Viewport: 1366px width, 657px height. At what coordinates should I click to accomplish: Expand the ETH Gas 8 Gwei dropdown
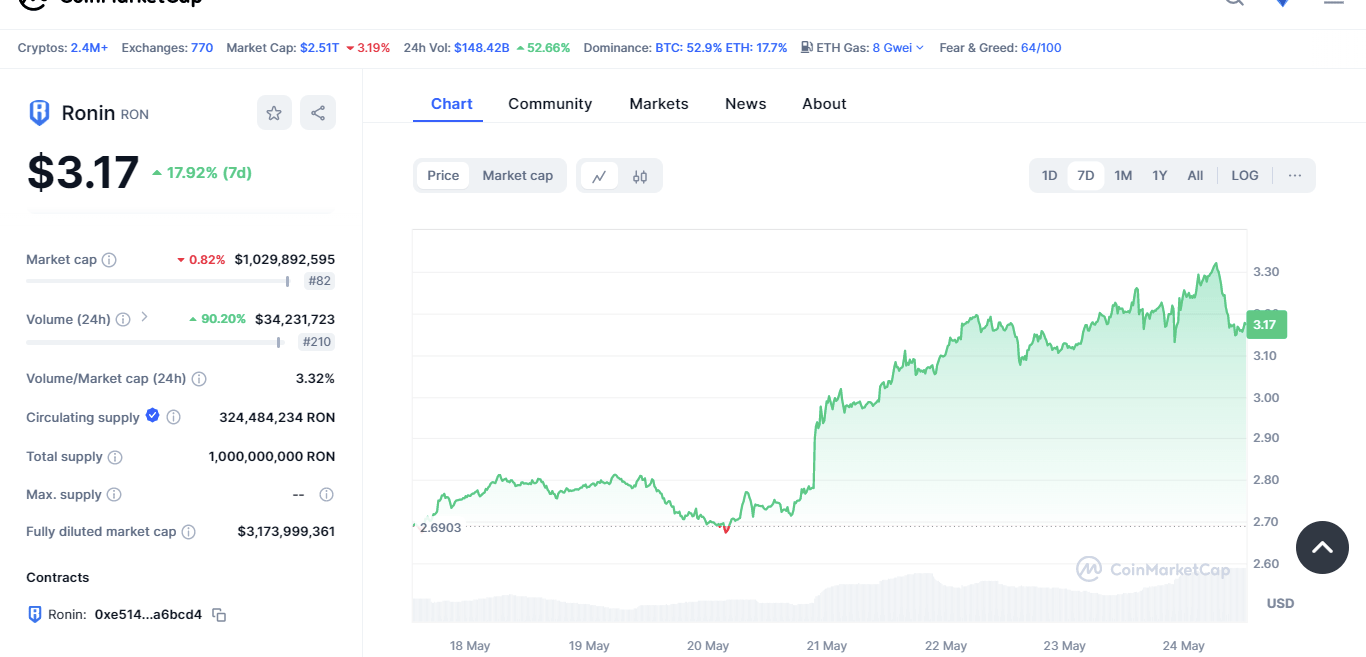click(898, 47)
